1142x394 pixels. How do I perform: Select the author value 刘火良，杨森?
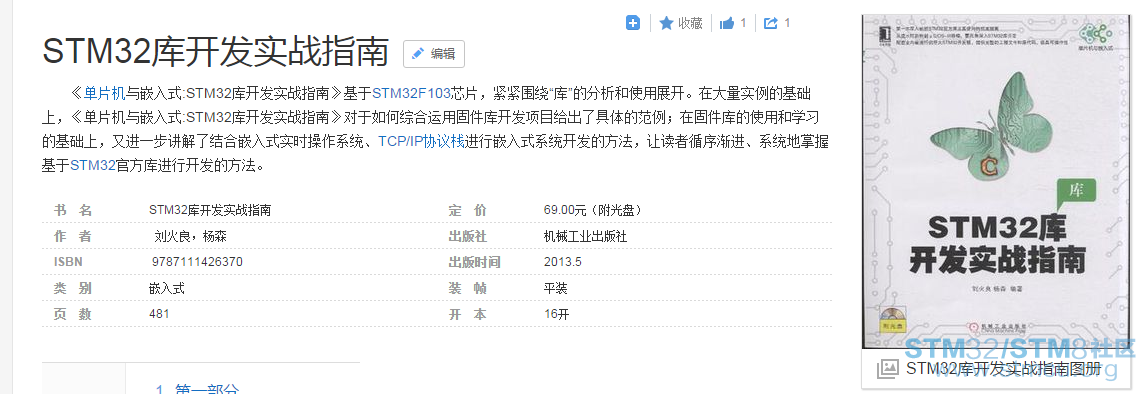pyautogui.click(x=192, y=237)
